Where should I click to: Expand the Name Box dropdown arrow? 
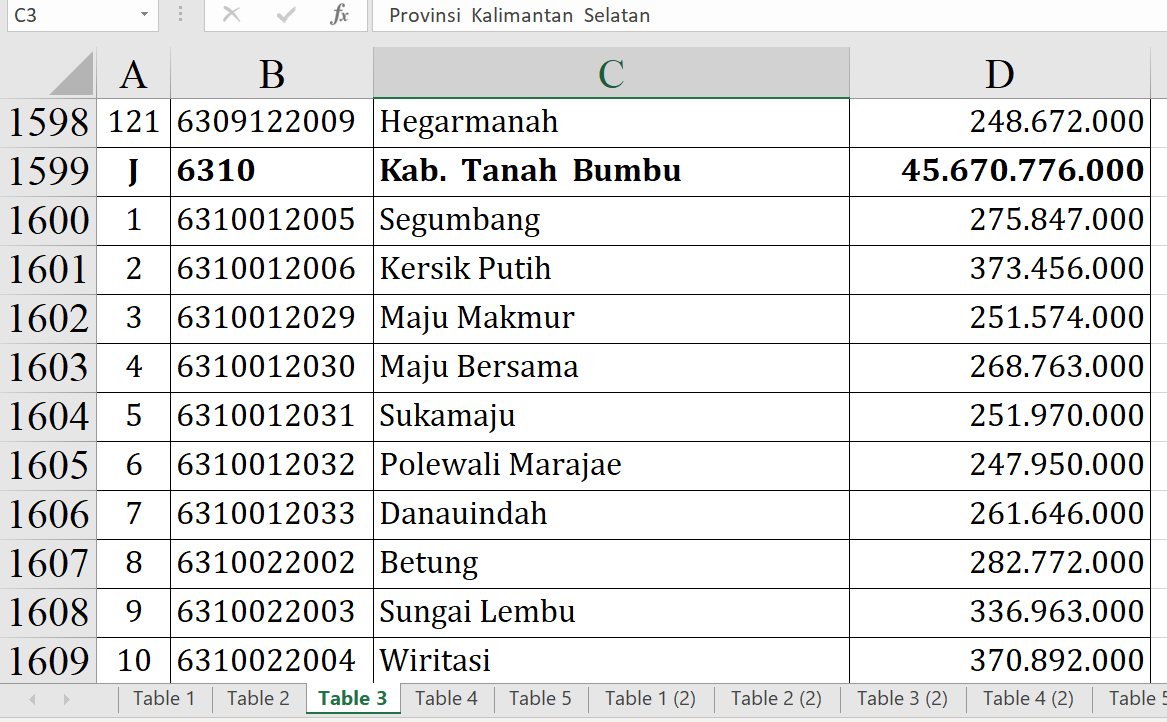click(x=145, y=15)
